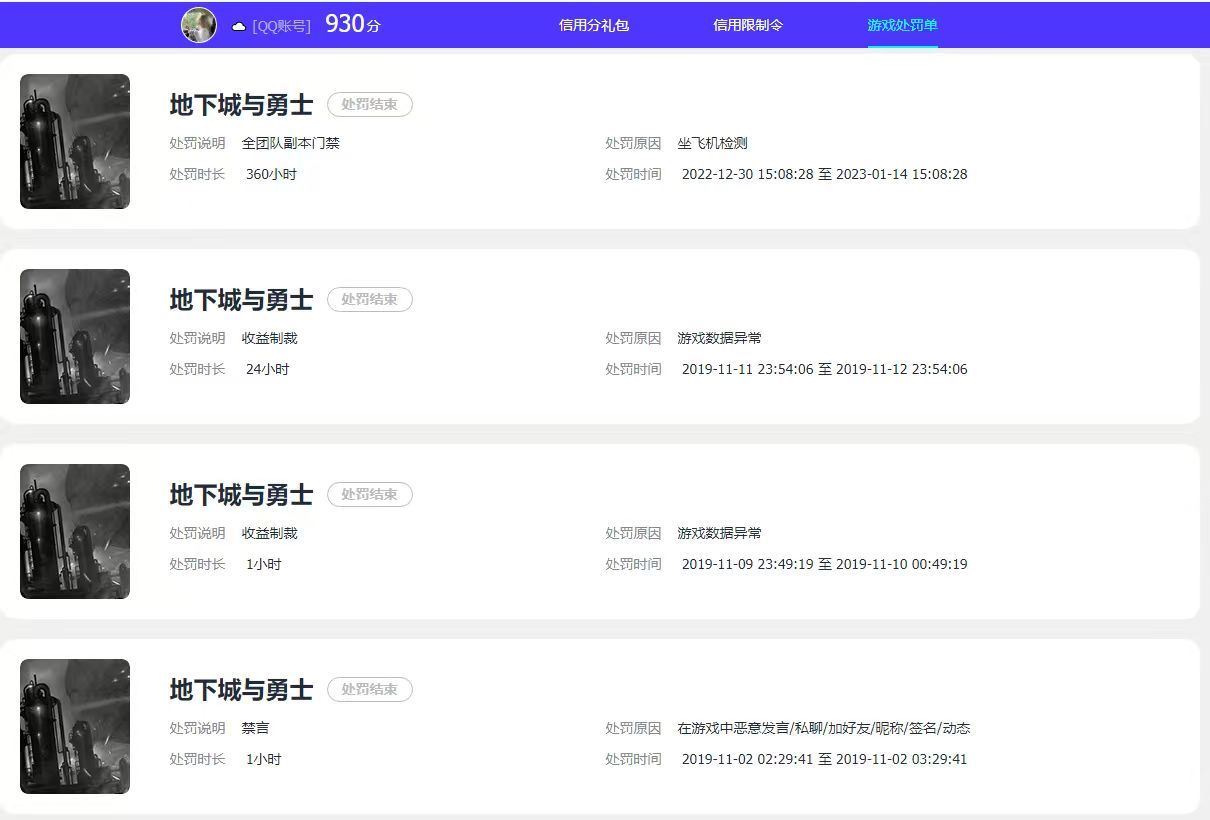The width and height of the screenshot is (1210, 820).
Task: Click 处罚结束 badge of the third punishment entry
Action: tap(370, 494)
